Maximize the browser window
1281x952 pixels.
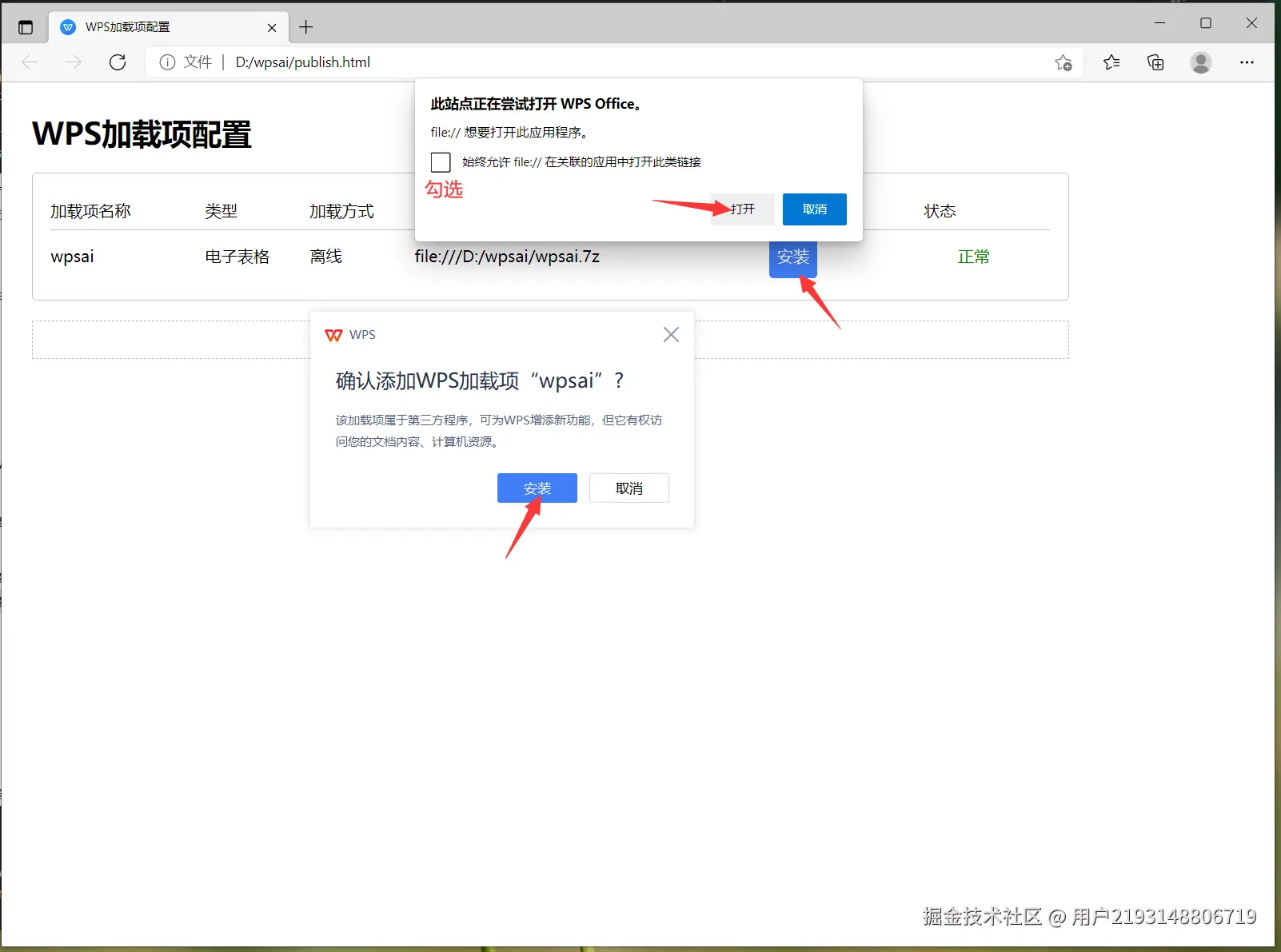click(1206, 23)
